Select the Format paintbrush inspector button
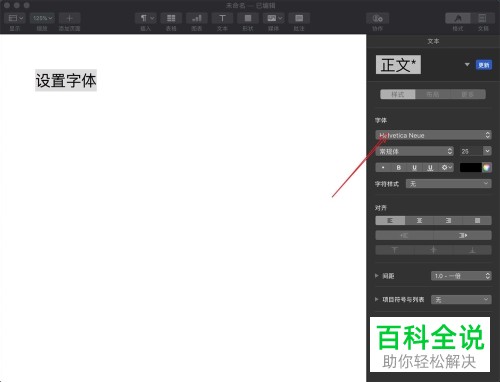Screen dimensions: 500x382 [x=458, y=18]
